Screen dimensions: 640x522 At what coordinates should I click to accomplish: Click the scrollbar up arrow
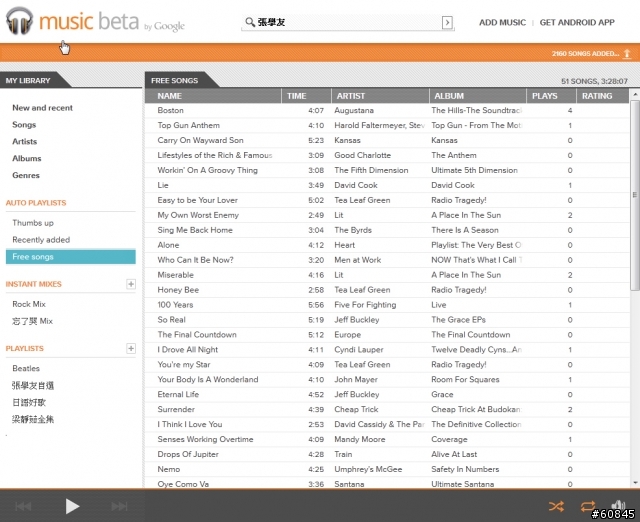[x=635, y=95]
